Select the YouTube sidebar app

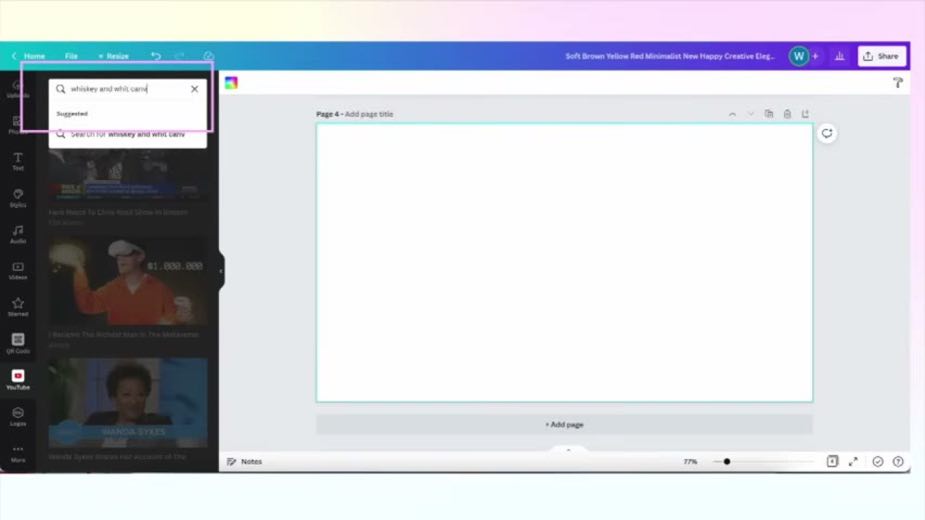point(18,380)
